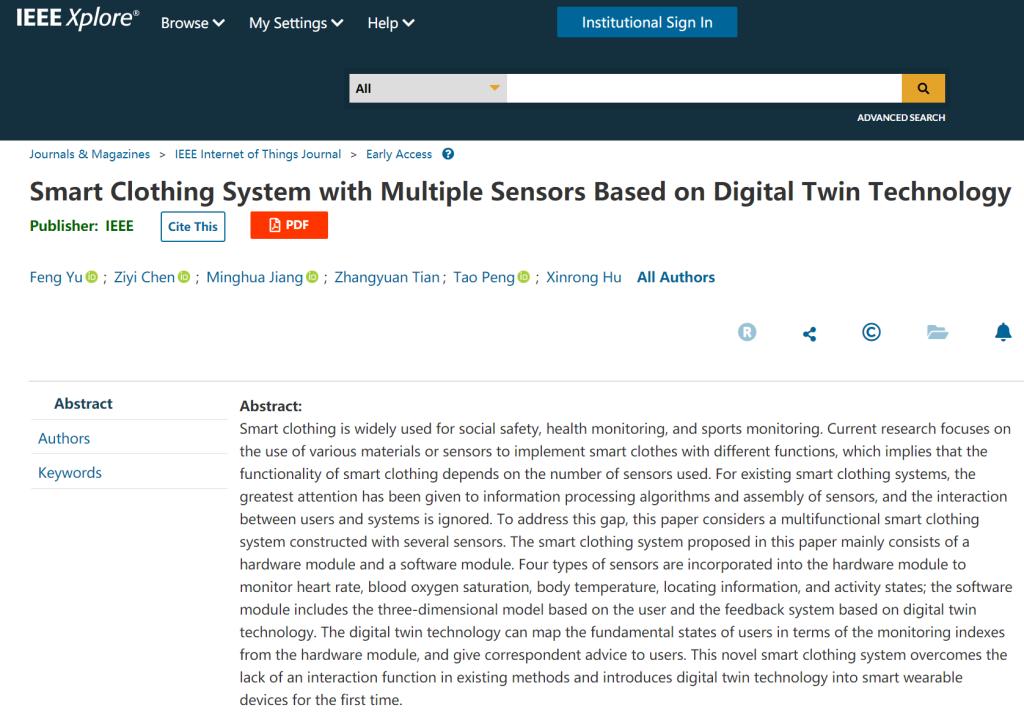Save to project folder icon
The height and width of the screenshot is (713, 1024).
(937, 333)
